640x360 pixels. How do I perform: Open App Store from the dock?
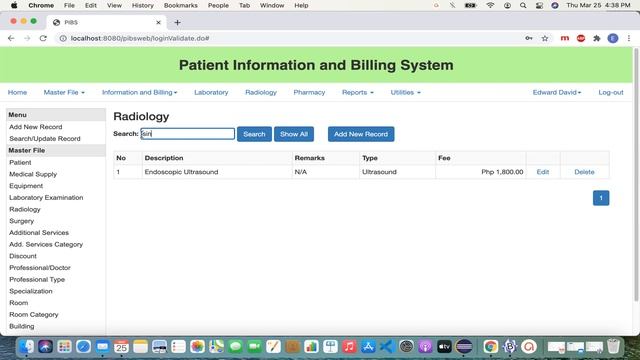pyautogui.click(x=368, y=347)
